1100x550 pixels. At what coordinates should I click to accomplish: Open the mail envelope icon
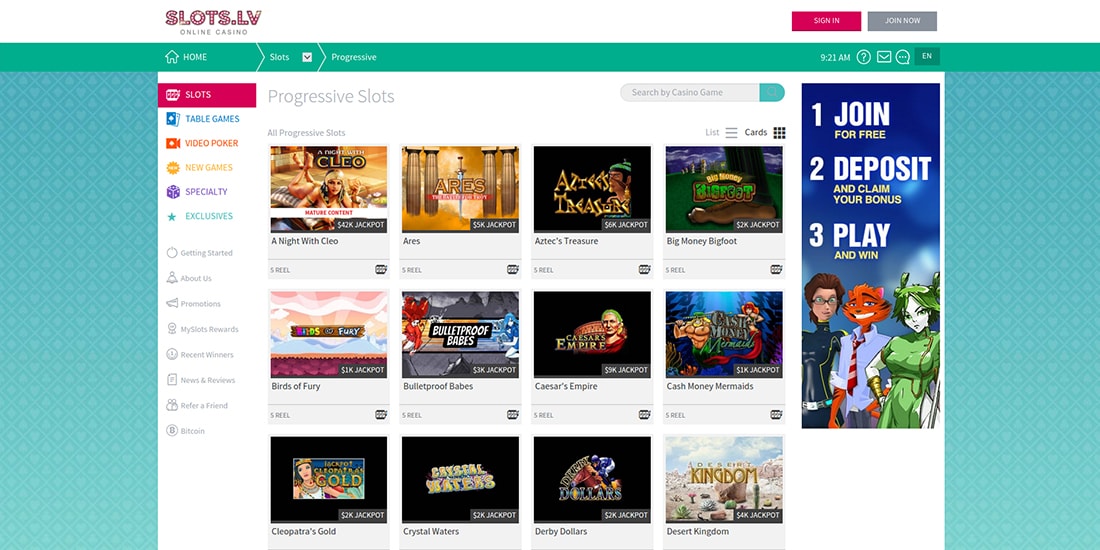click(x=884, y=57)
